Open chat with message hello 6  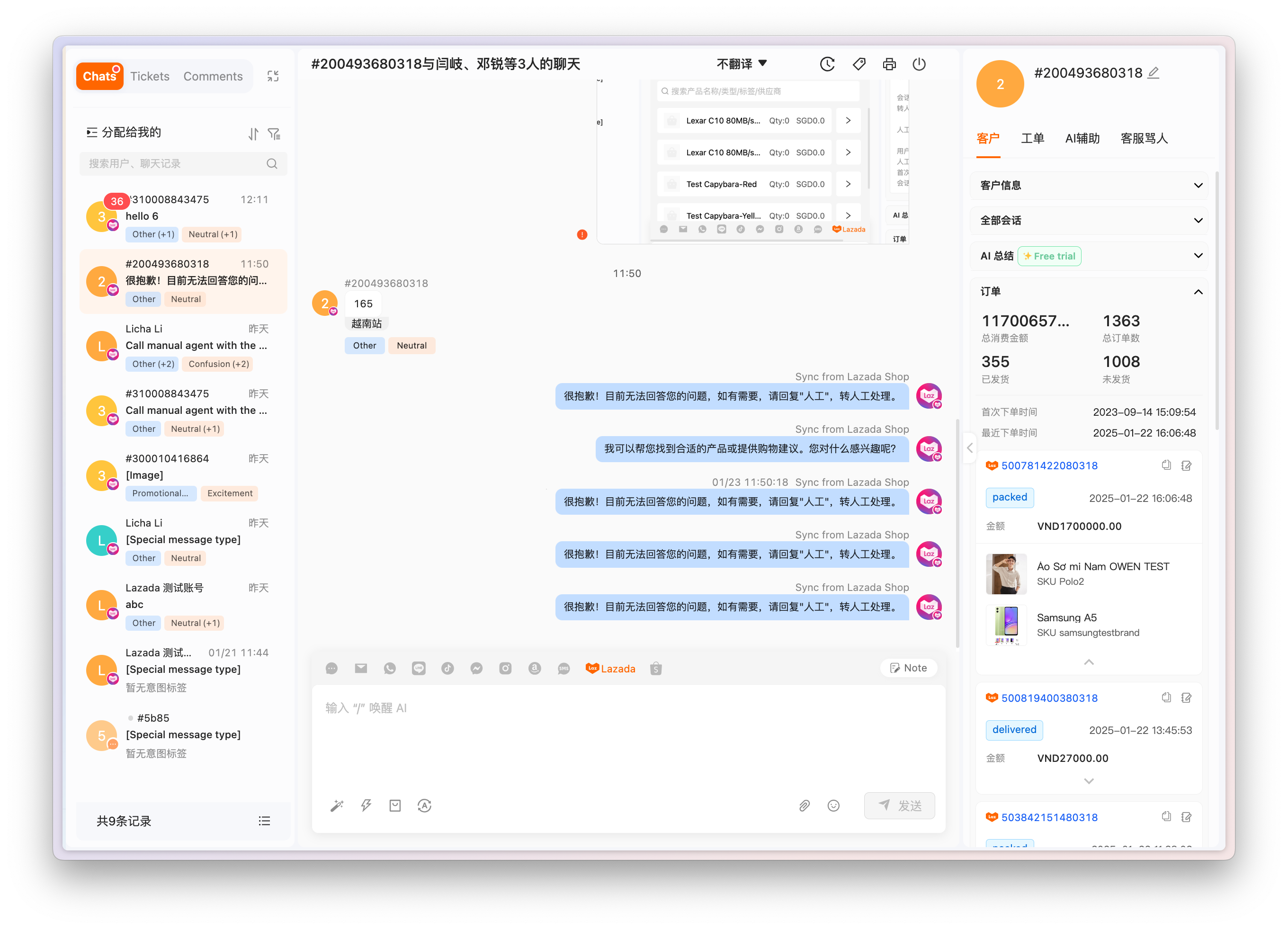(x=183, y=216)
